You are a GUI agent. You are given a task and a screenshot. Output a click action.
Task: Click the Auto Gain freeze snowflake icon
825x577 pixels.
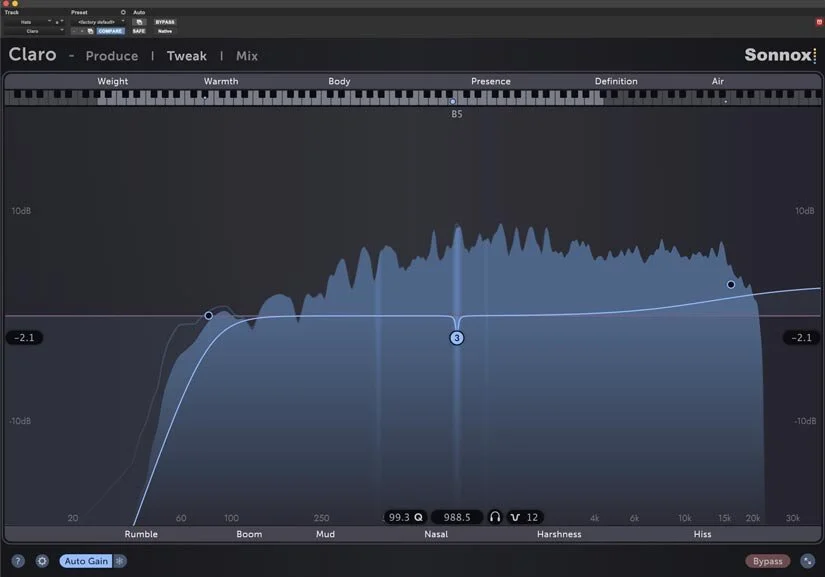(x=119, y=561)
